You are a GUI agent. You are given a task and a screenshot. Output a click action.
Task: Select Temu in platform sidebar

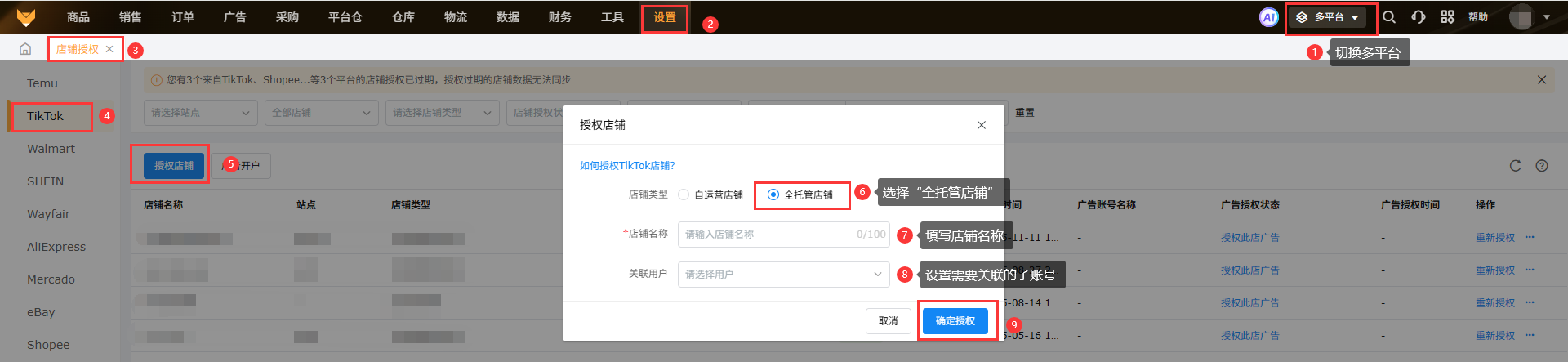(42, 83)
